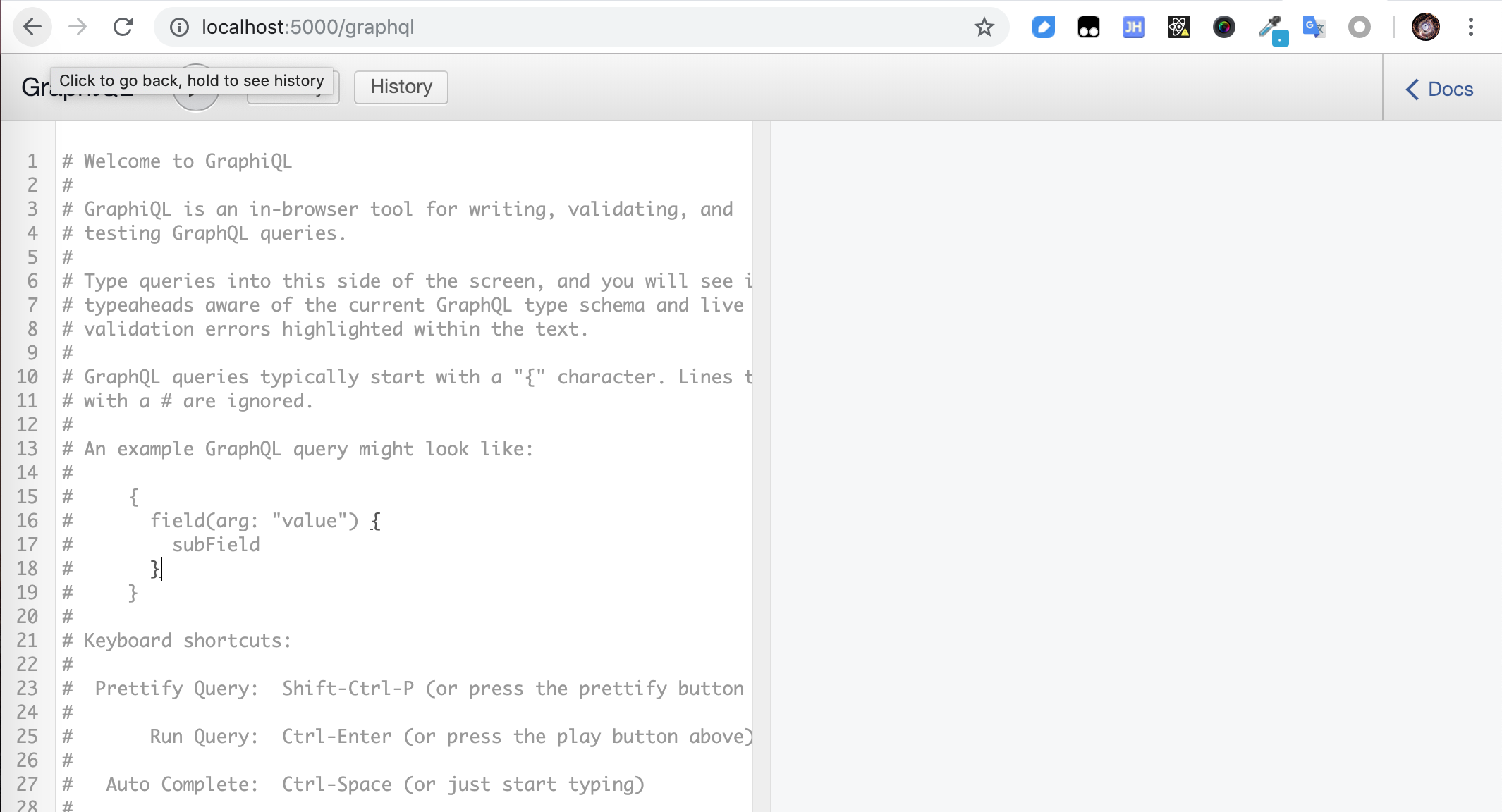Open the gray circle extension icon
The height and width of the screenshot is (812, 1502).
(1359, 27)
